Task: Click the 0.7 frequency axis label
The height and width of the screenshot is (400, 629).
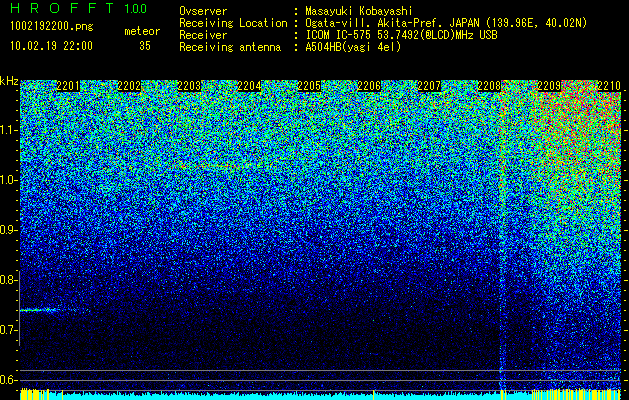Action: (x=8, y=330)
